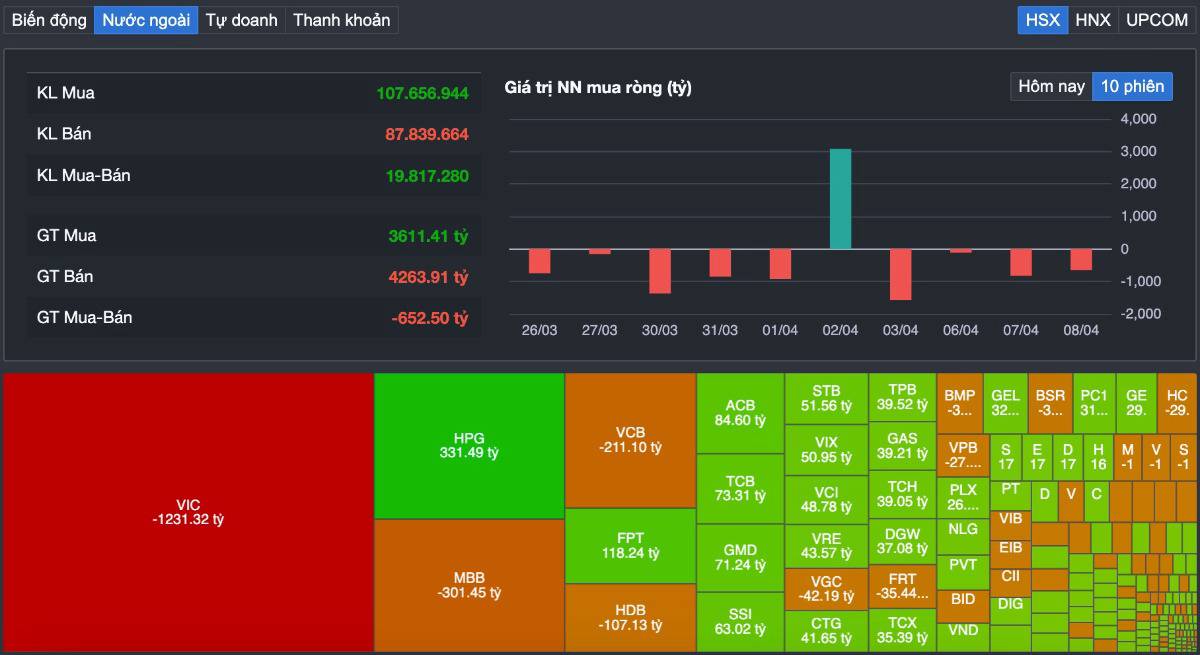Click the TCX 35.39 tỷ cell
The width and height of the screenshot is (1200, 655).
click(x=902, y=630)
